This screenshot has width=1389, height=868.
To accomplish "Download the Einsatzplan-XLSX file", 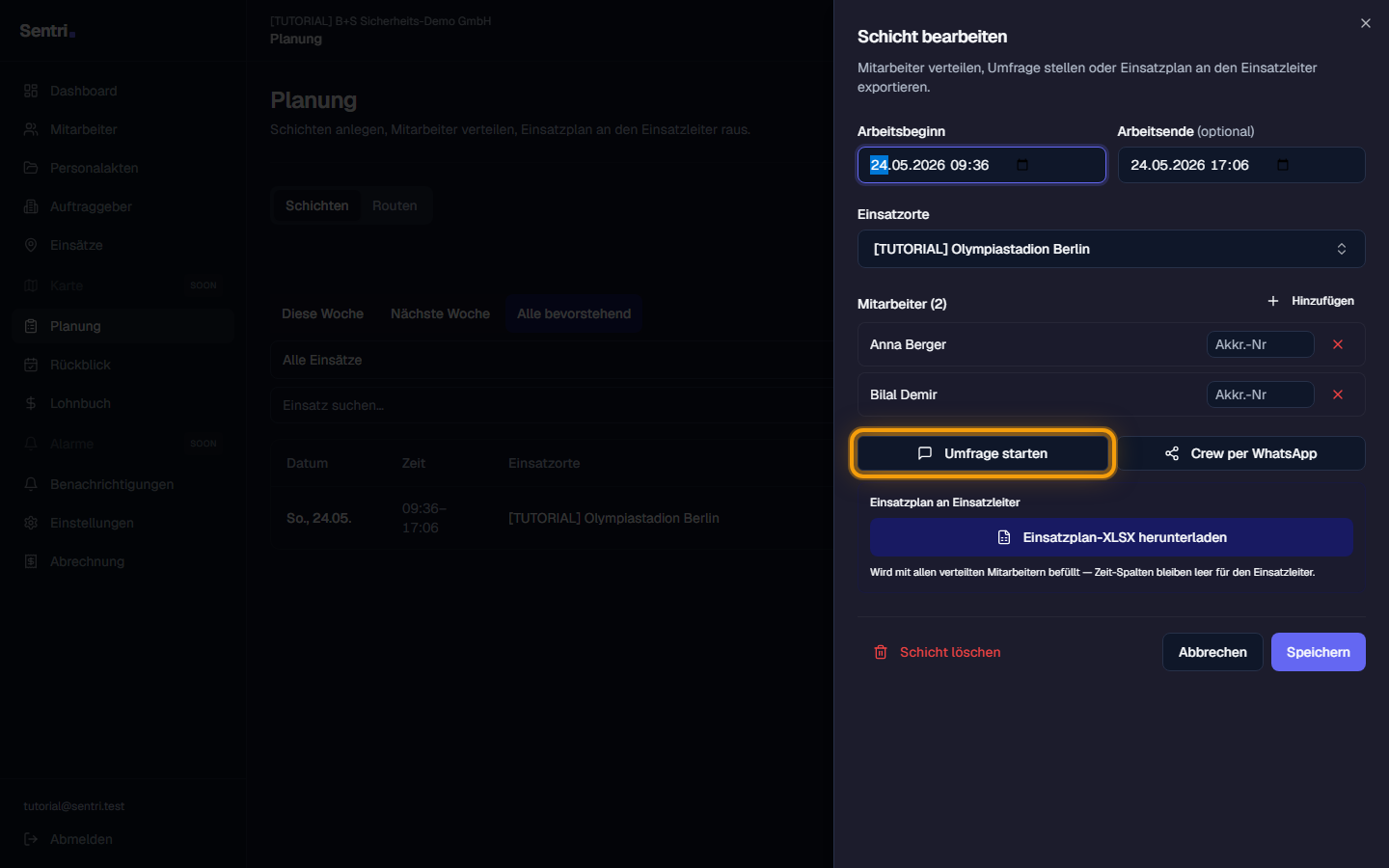I will click(x=1111, y=537).
